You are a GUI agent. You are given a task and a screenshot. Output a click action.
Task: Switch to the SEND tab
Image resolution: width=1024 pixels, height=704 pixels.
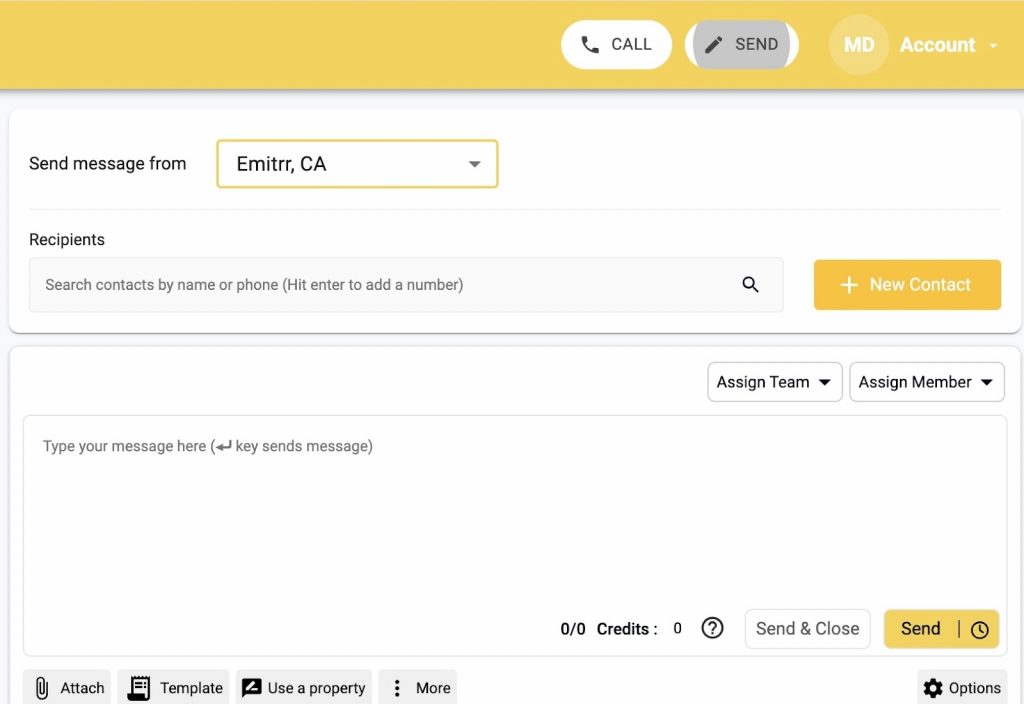click(740, 44)
